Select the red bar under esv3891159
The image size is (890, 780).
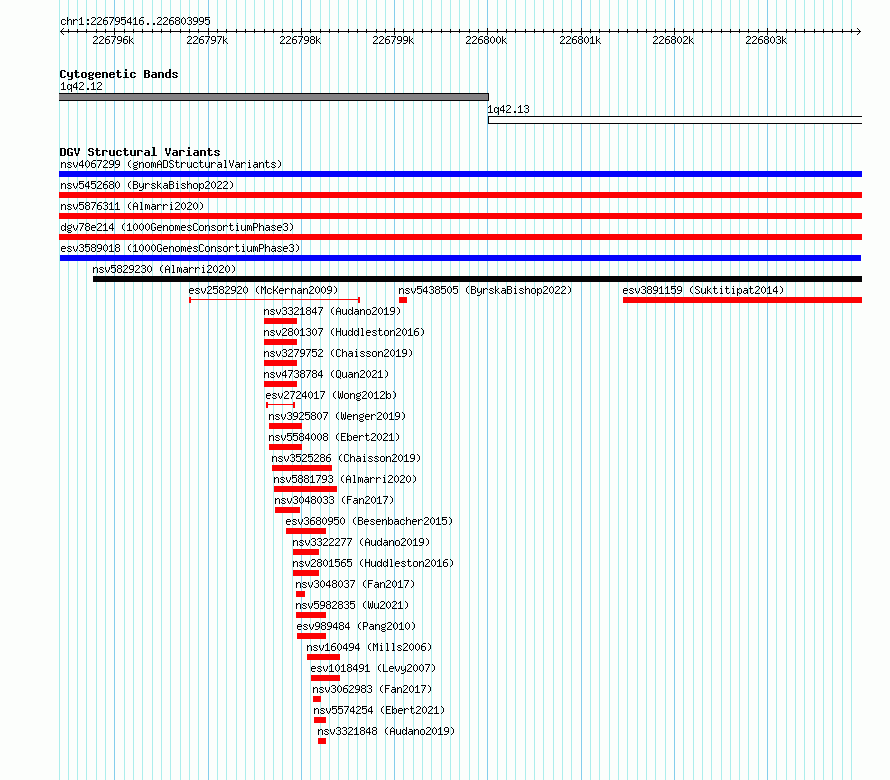(x=742, y=300)
